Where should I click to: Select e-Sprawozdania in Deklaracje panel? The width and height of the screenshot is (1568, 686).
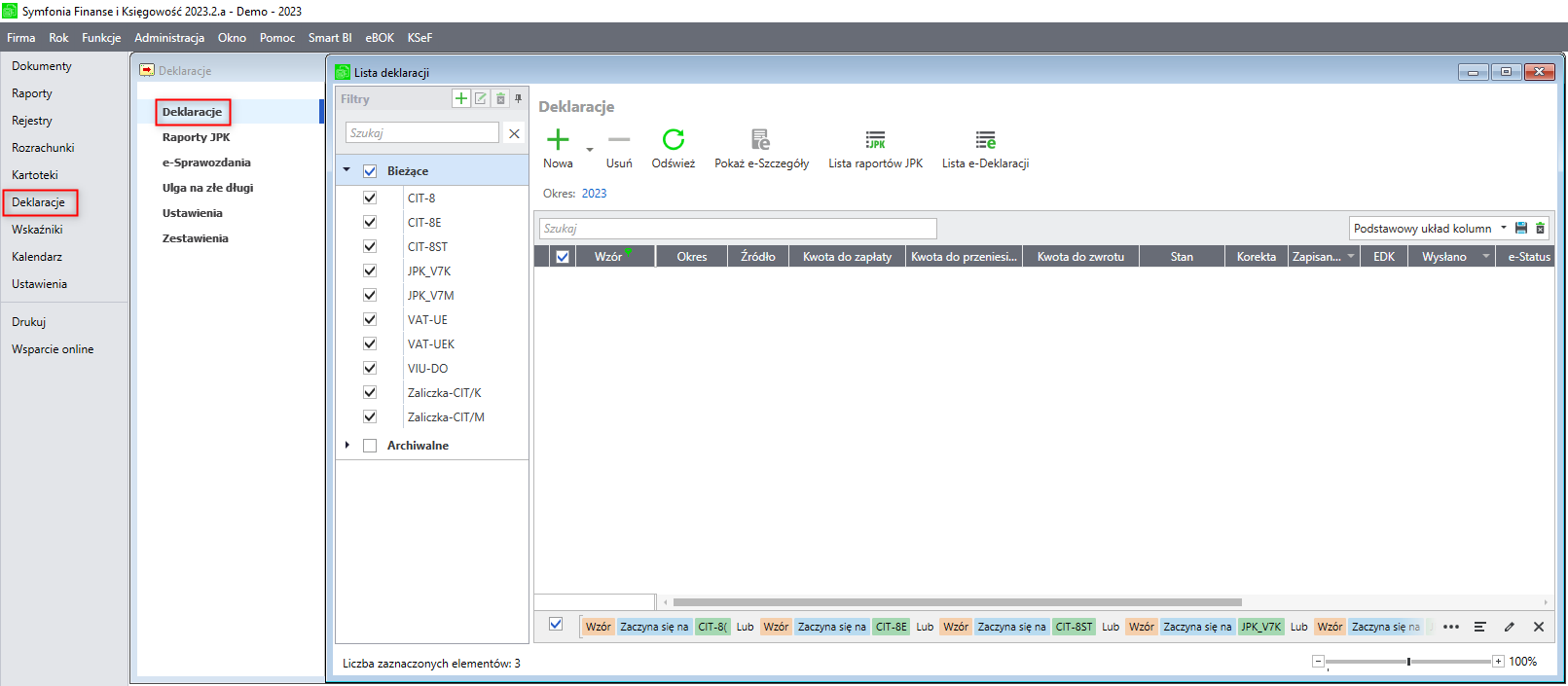(206, 162)
